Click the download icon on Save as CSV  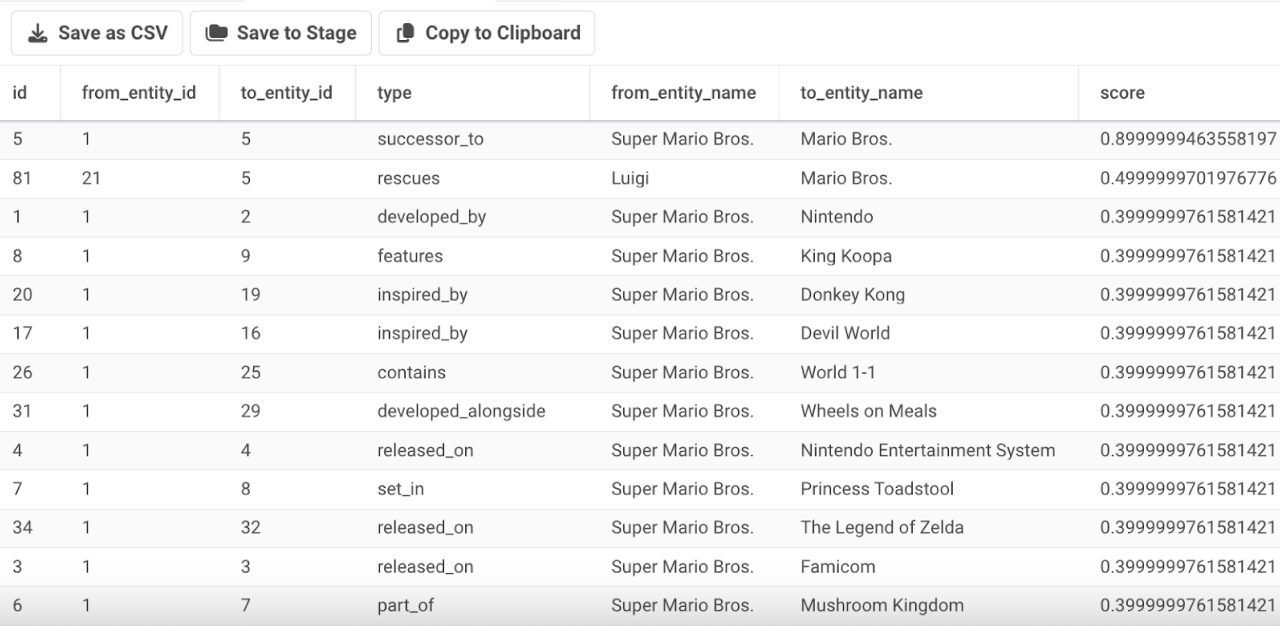(x=38, y=33)
